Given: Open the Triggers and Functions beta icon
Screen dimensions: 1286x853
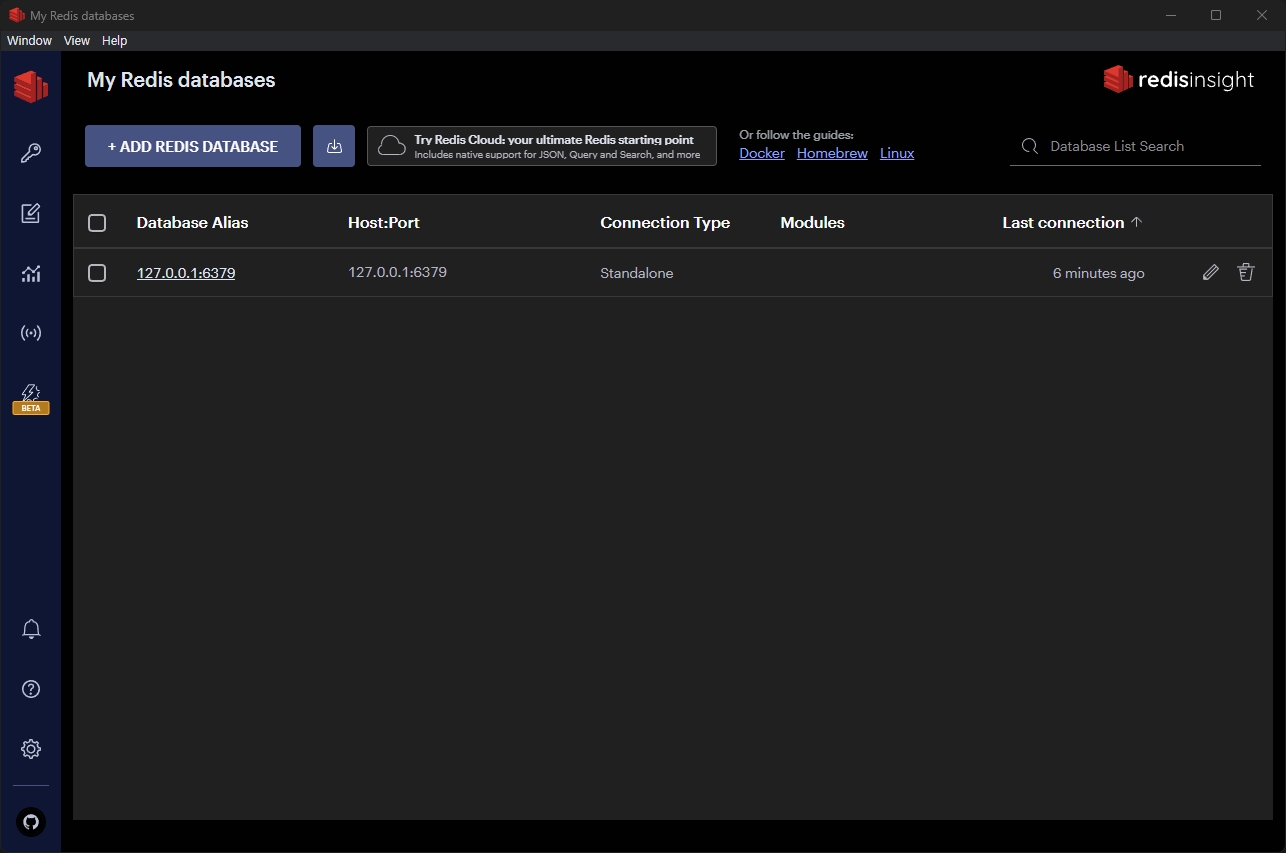Looking at the screenshot, I should coord(31,398).
